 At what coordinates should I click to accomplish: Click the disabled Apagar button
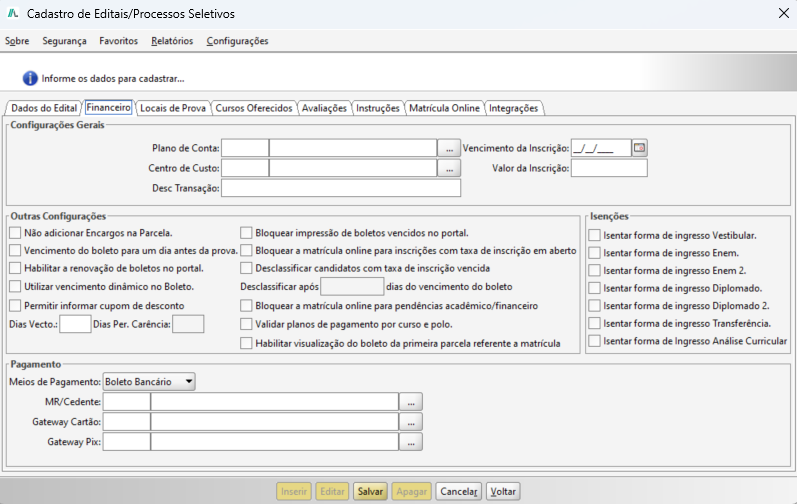coord(411,491)
